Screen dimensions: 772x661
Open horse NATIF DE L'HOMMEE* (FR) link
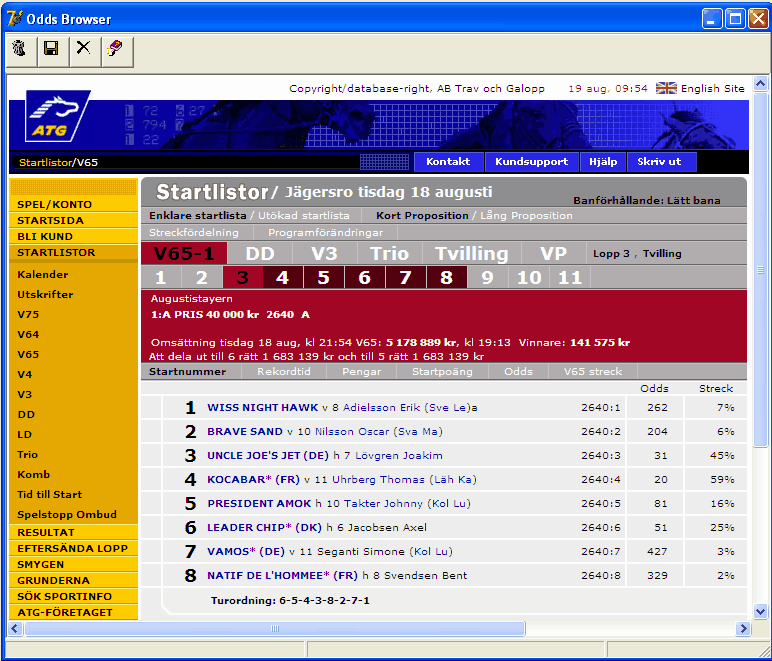[282, 575]
